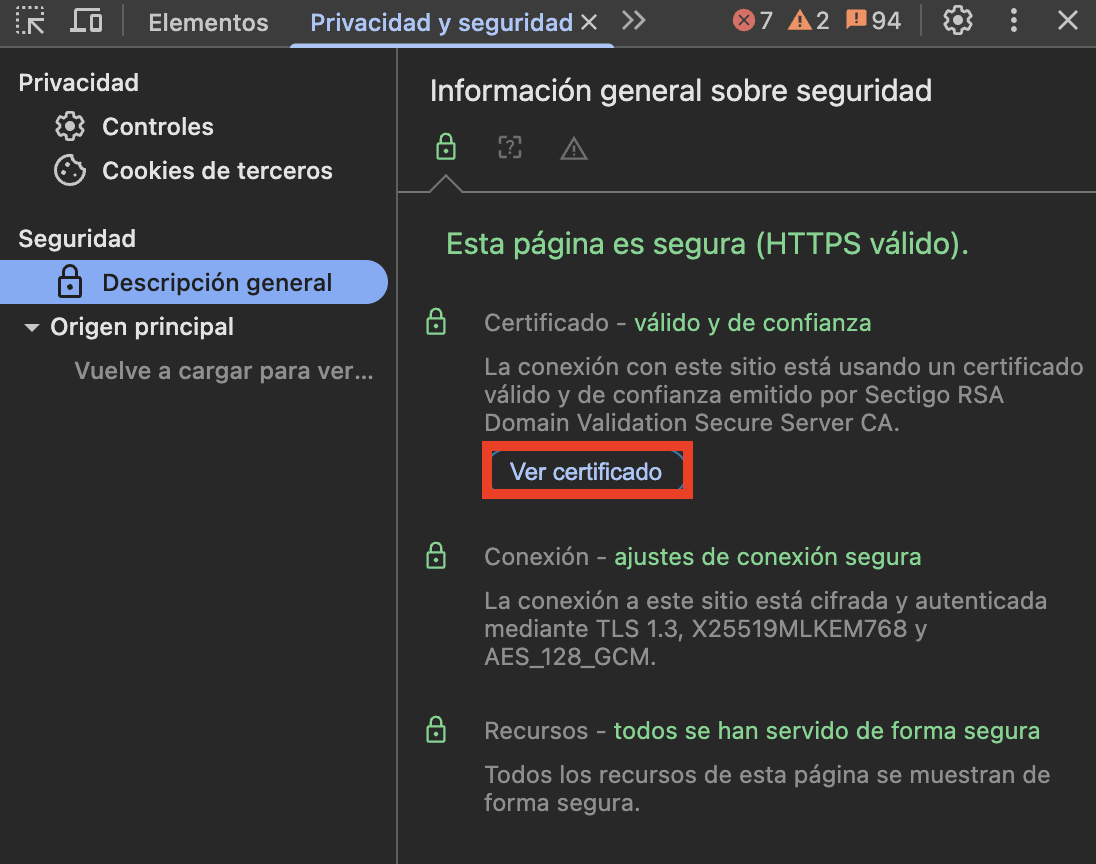Viewport: 1096px width, 864px height.
Task: Toggle the device toolbar emulation icon
Action: pyautogui.click(x=85, y=21)
